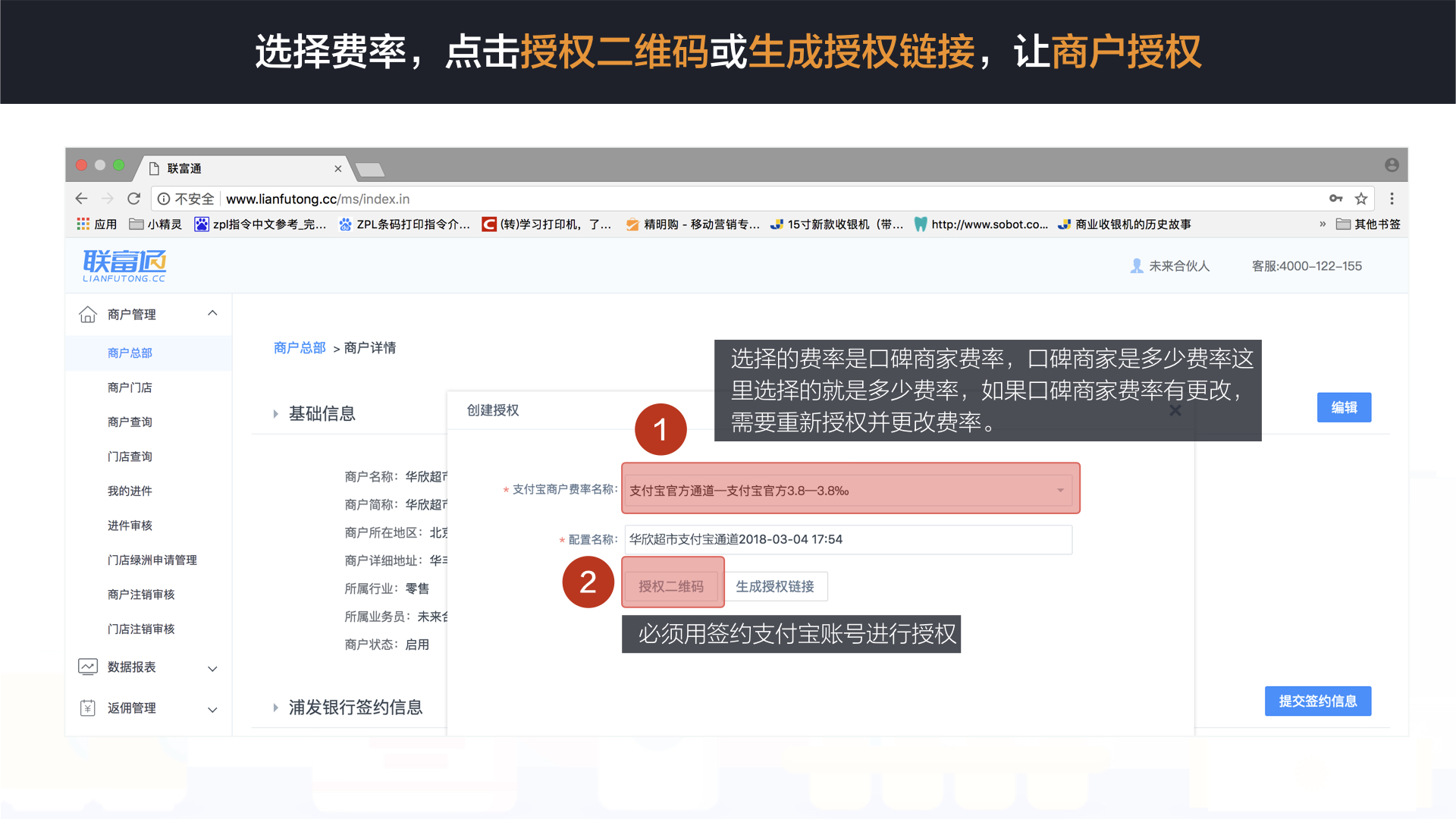
Task: Click the 生成授权链接 button
Action: coord(774,586)
